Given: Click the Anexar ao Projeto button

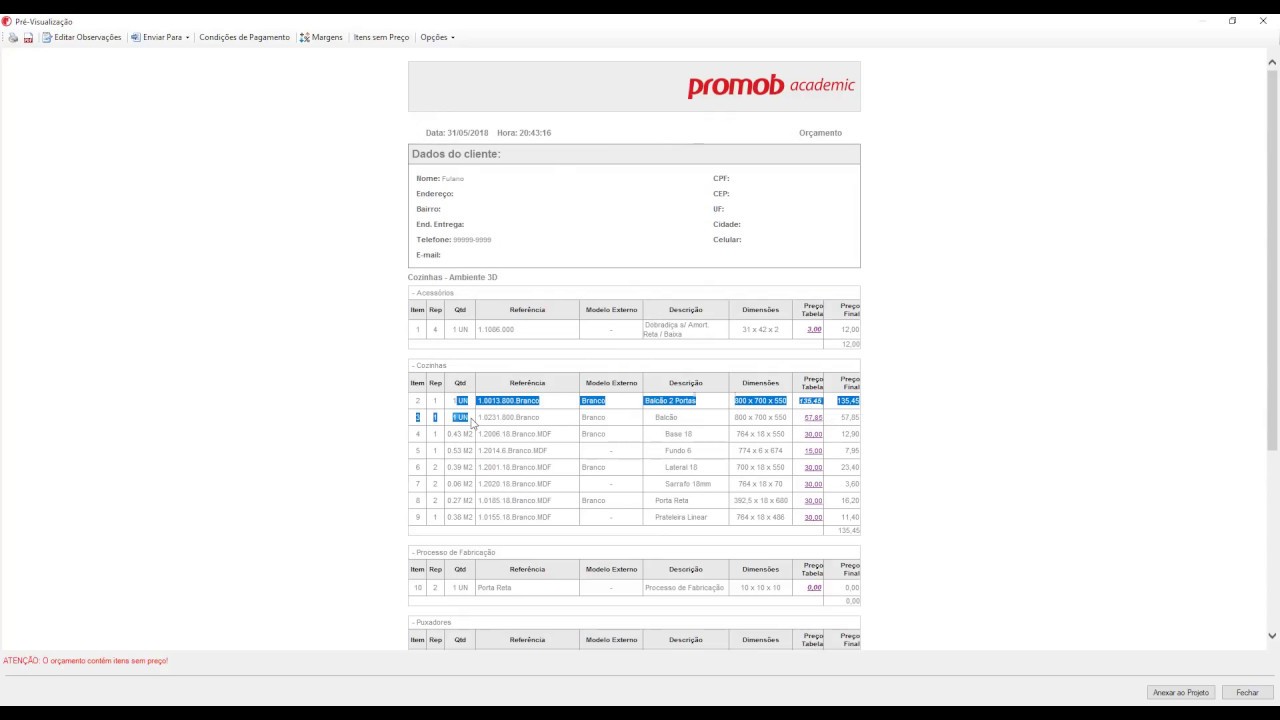Looking at the screenshot, I should pyautogui.click(x=1180, y=692).
